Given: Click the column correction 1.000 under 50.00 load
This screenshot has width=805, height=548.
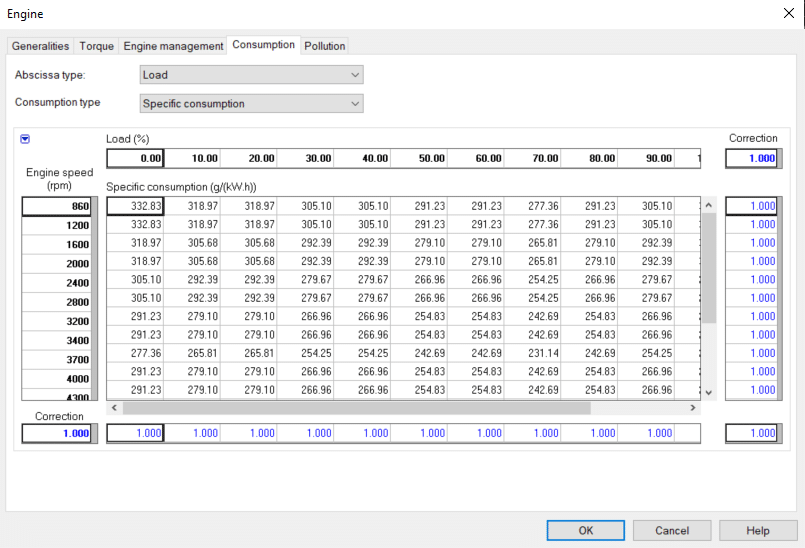Looking at the screenshot, I should (x=419, y=433).
